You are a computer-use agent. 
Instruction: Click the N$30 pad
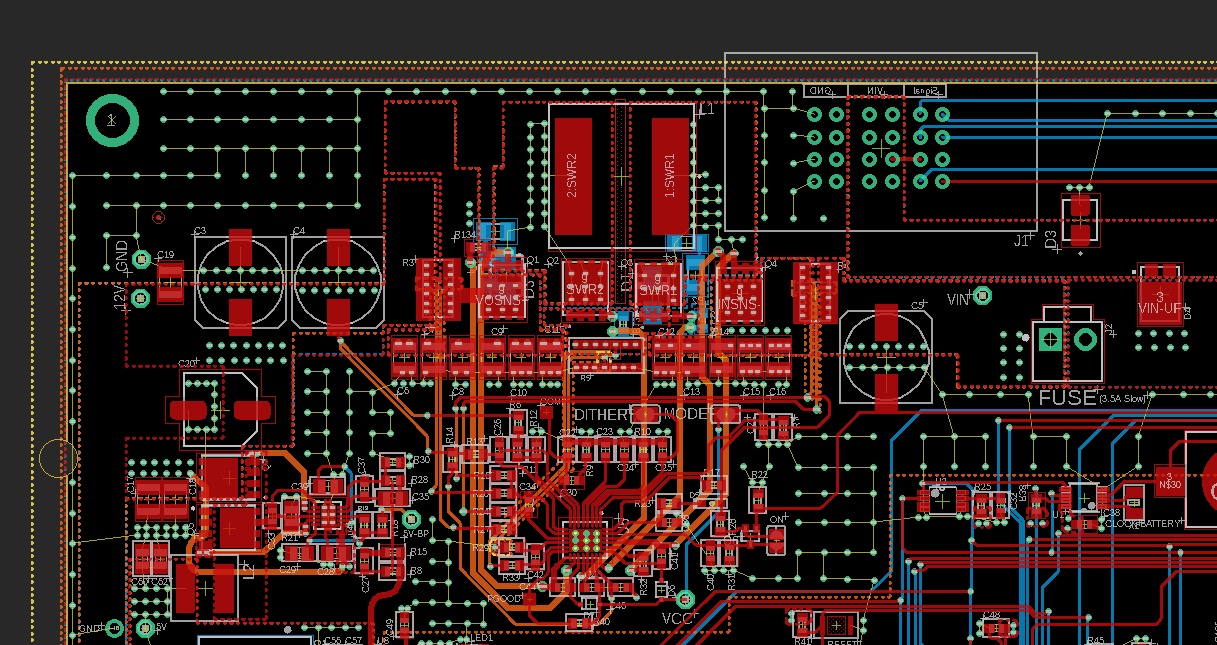point(1168,479)
